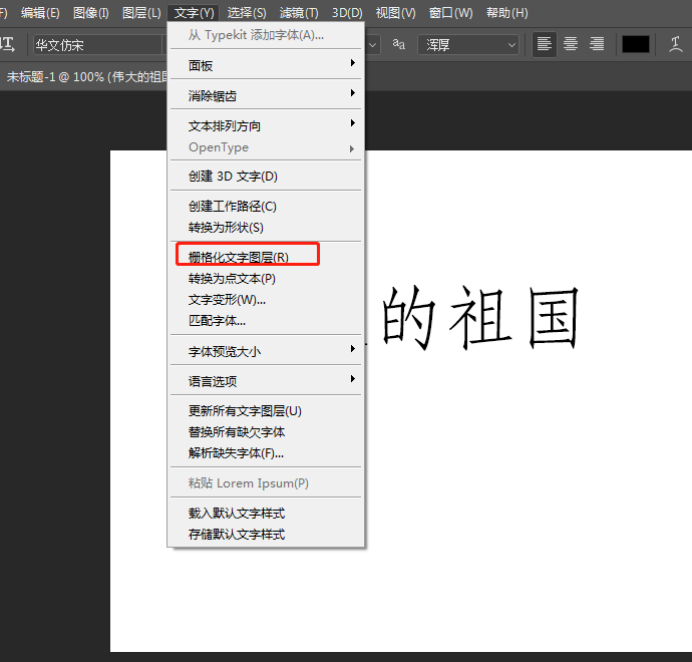The width and height of the screenshot is (692, 662).
Task: Choose 转换为形状(S)
Action: click(266, 227)
